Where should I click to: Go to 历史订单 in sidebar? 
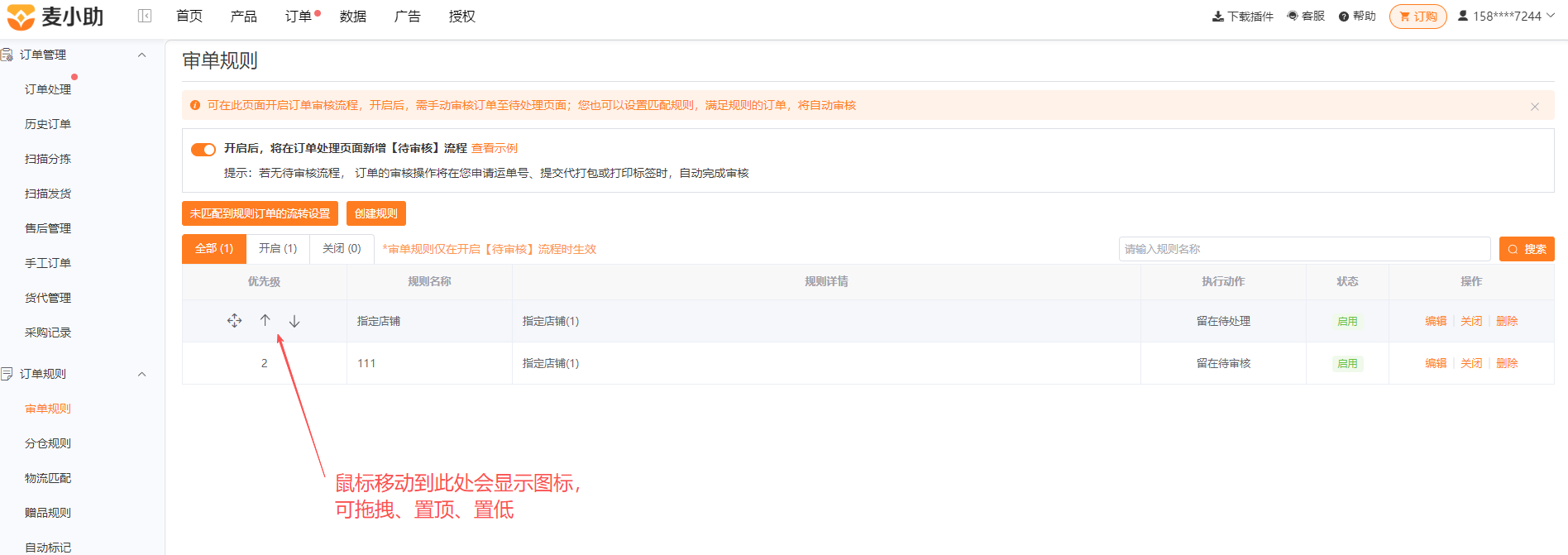pyautogui.click(x=48, y=124)
